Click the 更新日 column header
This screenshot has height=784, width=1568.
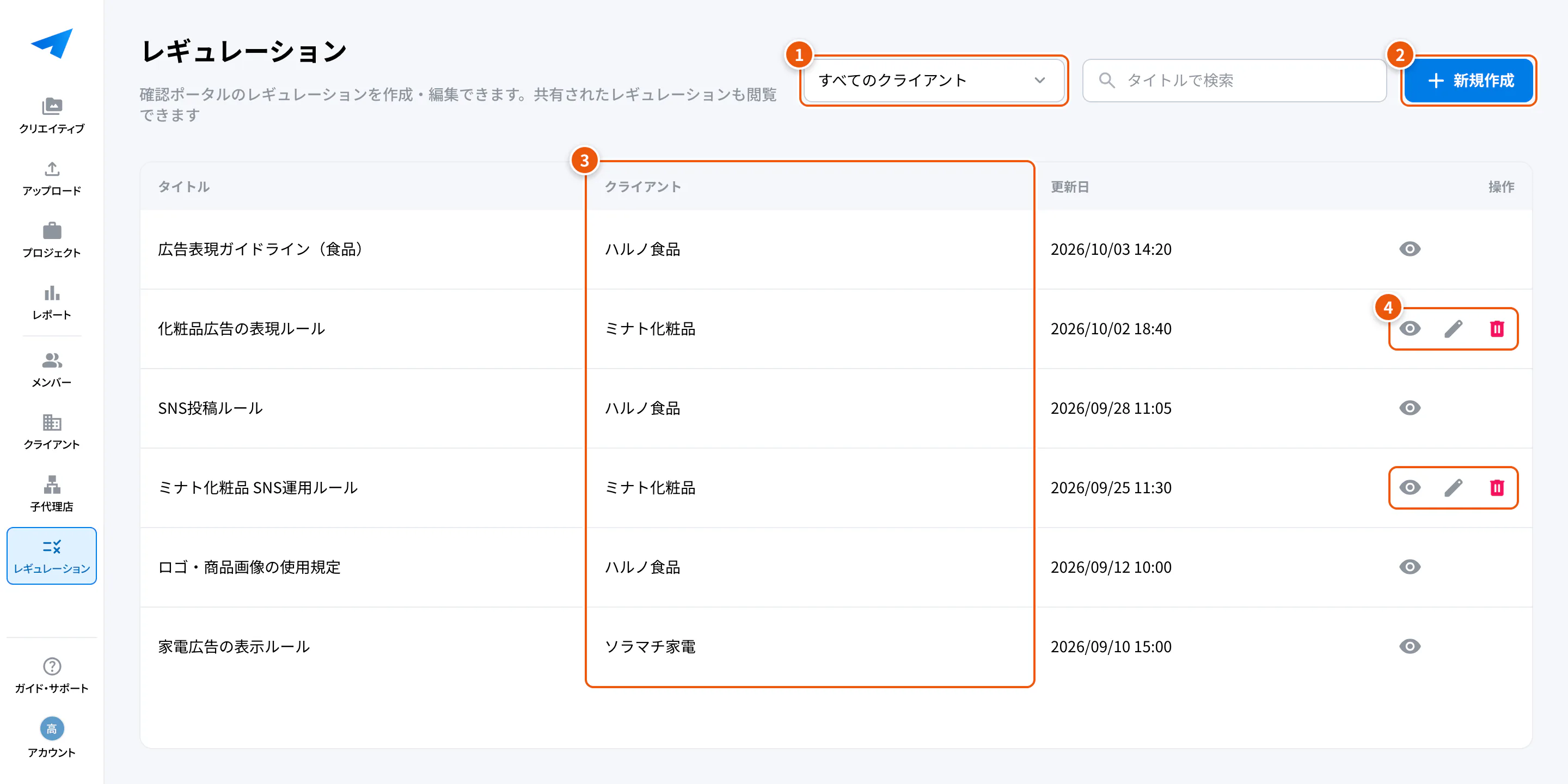coord(1069,187)
